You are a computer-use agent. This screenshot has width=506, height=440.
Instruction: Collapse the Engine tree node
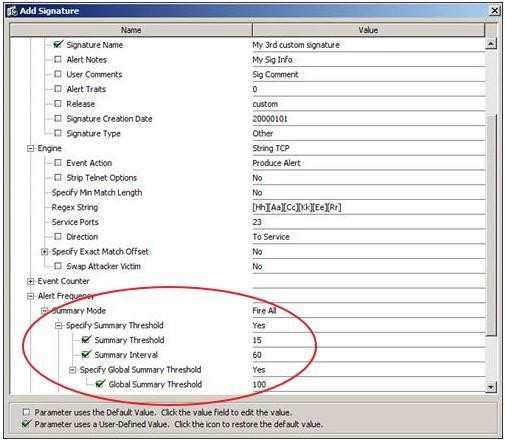pyautogui.click(x=30, y=148)
